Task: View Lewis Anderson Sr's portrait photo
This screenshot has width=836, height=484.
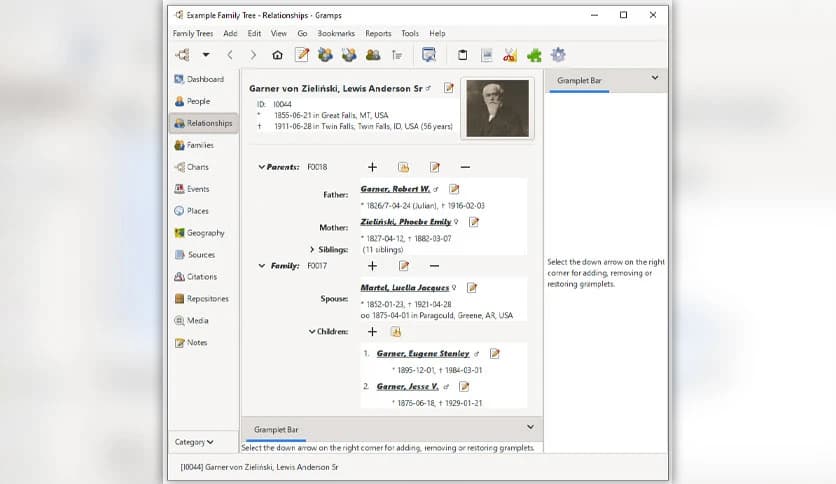Action: point(497,109)
